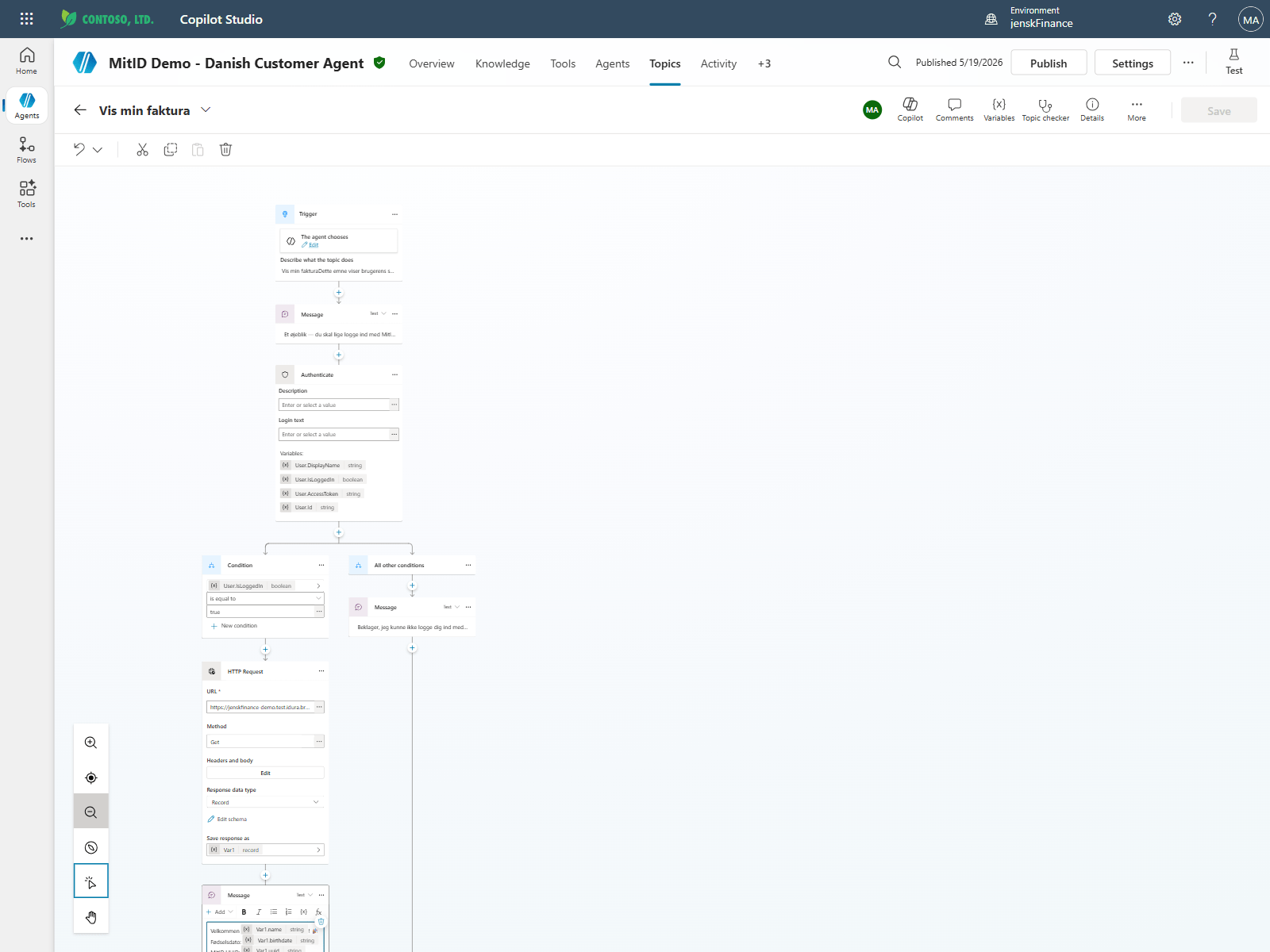Click the search magnifier icon

point(895,62)
